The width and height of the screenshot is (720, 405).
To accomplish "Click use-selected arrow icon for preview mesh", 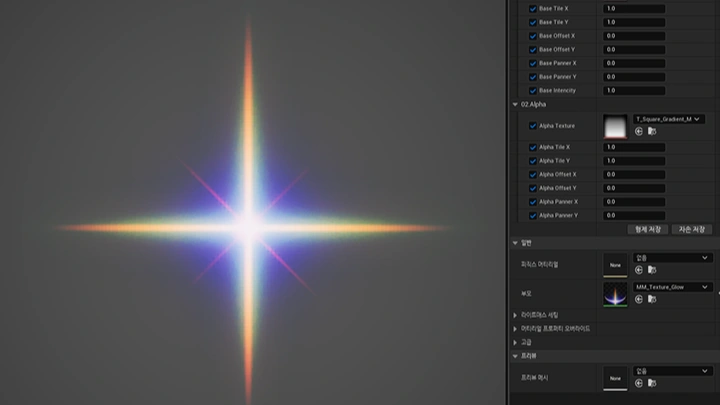I will coord(639,381).
